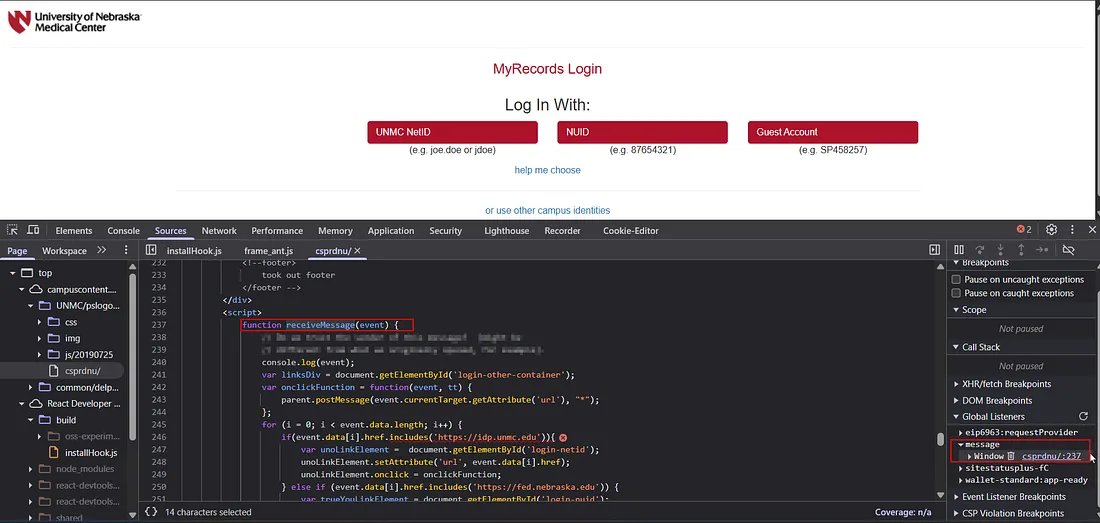Collapse the UNMC/pslogo folder
This screenshot has height=523, width=1100.
(31, 306)
